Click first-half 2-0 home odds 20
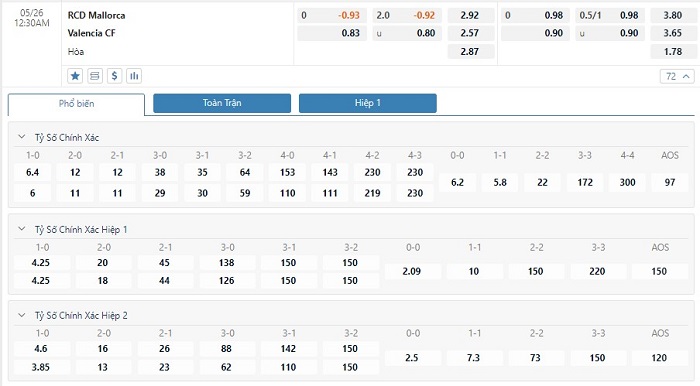 [103, 263]
